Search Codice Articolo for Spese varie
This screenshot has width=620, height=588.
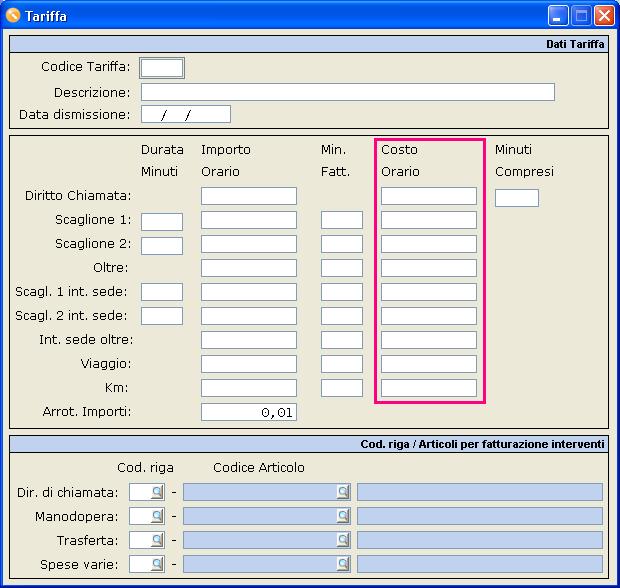343,564
